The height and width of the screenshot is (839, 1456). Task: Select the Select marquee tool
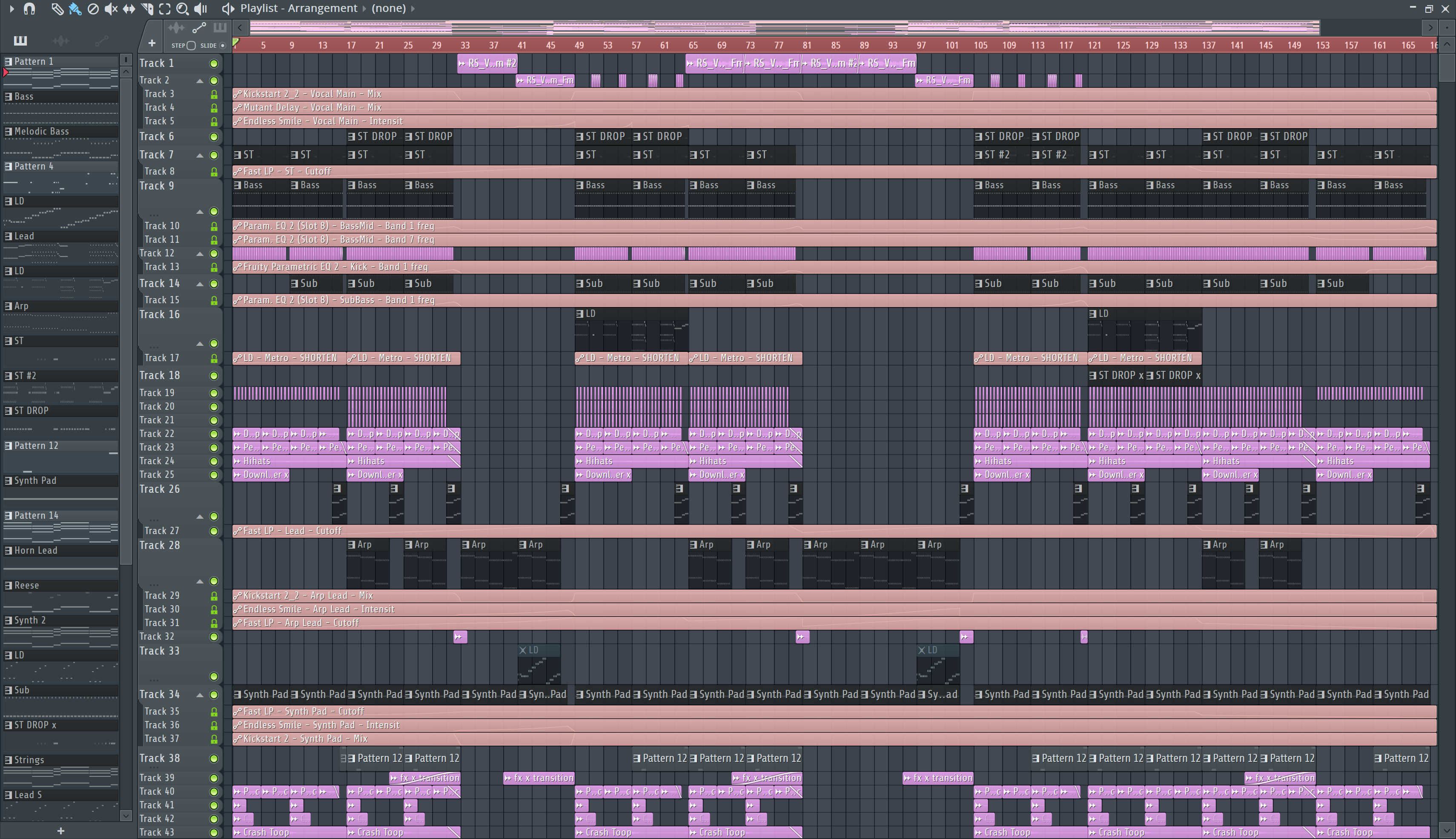(x=165, y=9)
